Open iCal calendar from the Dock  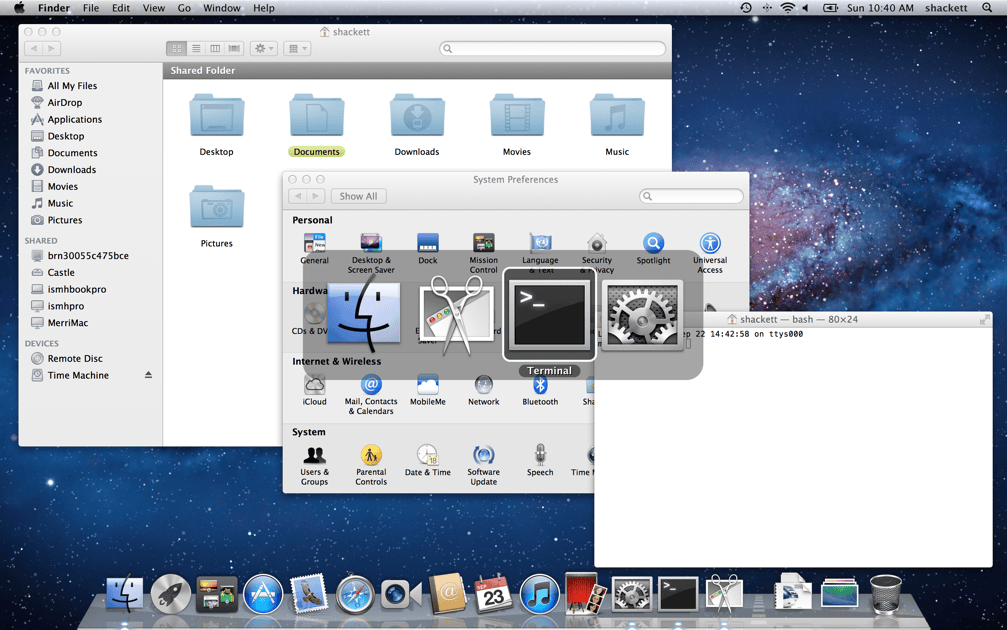tap(493, 594)
